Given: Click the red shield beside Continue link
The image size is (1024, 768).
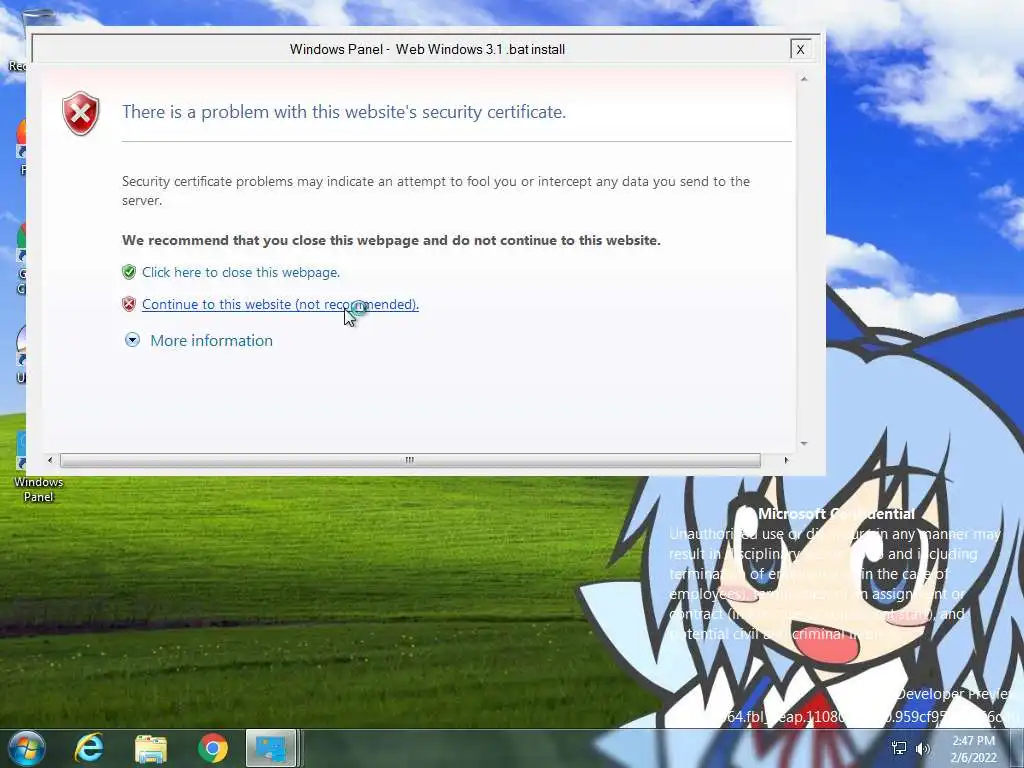Looking at the screenshot, I should pyautogui.click(x=129, y=304).
